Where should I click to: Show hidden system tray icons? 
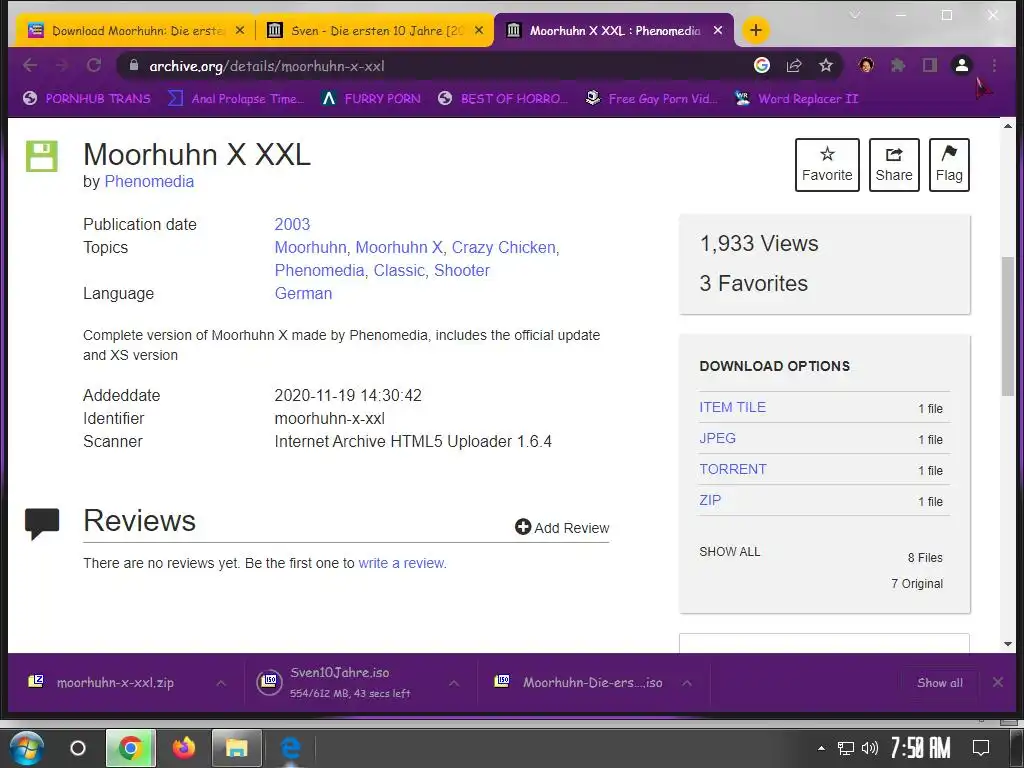(822, 748)
